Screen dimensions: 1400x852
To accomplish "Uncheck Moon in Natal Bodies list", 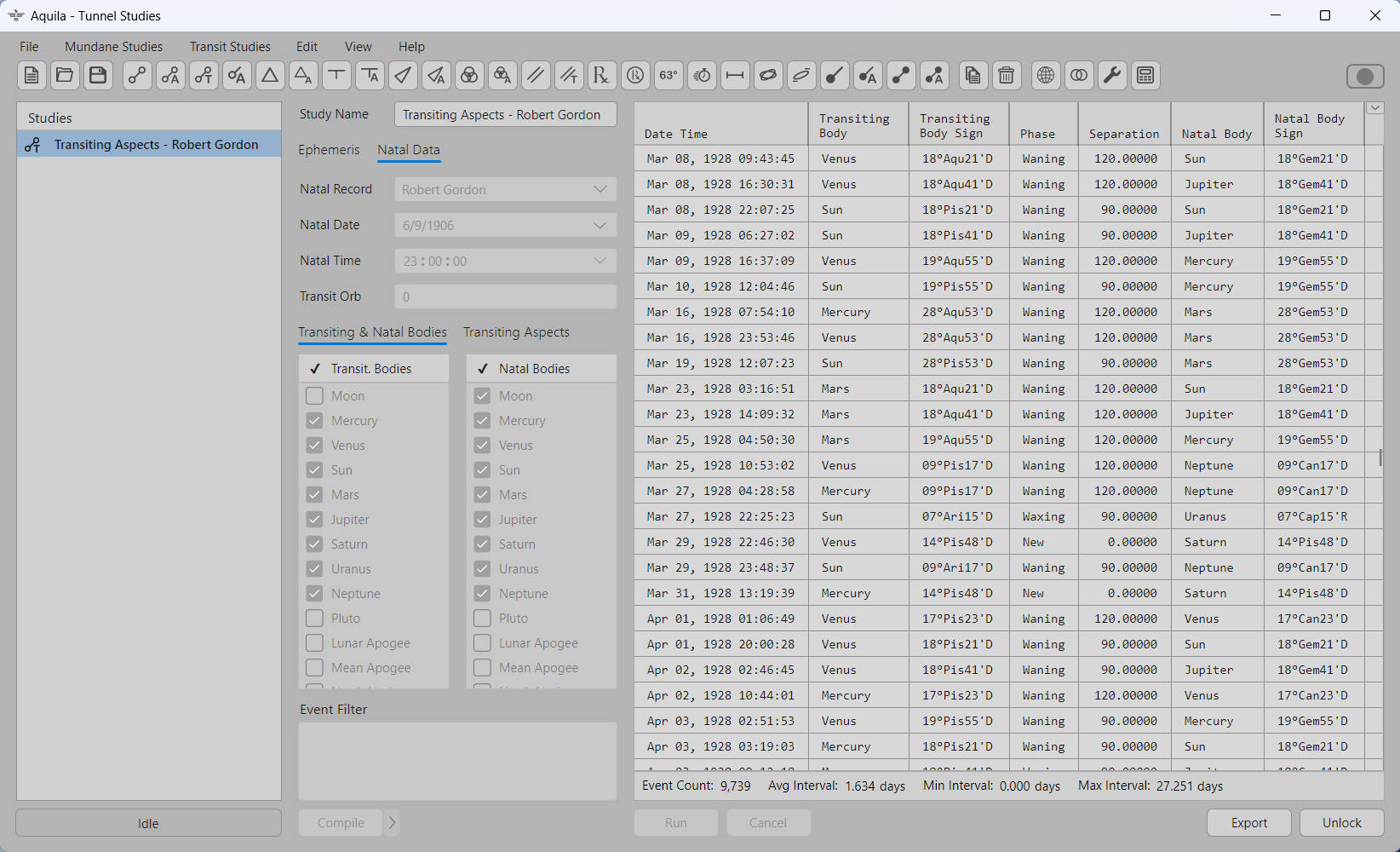I will click(x=482, y=396).
